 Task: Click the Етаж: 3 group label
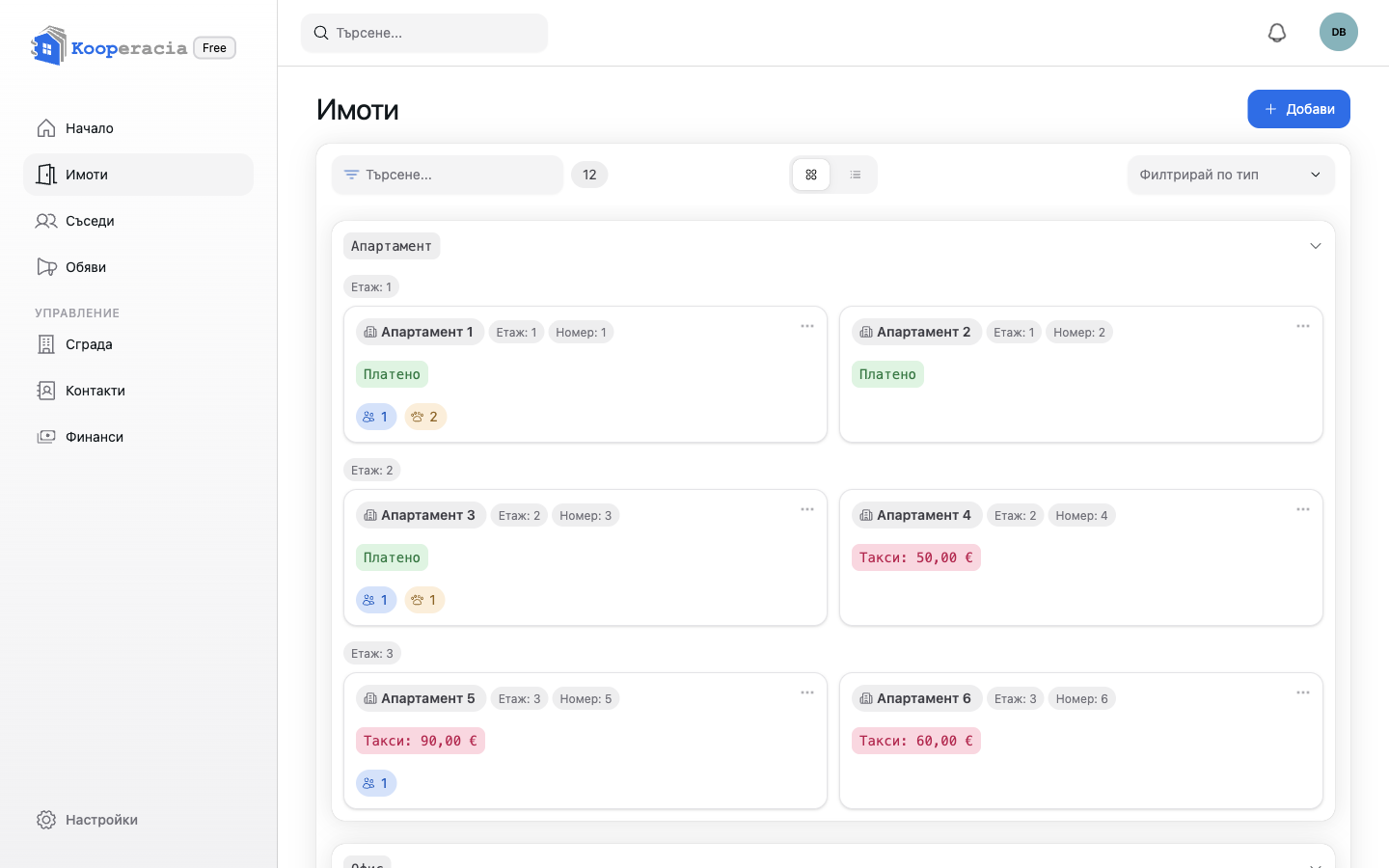click(x=371, y=653)
